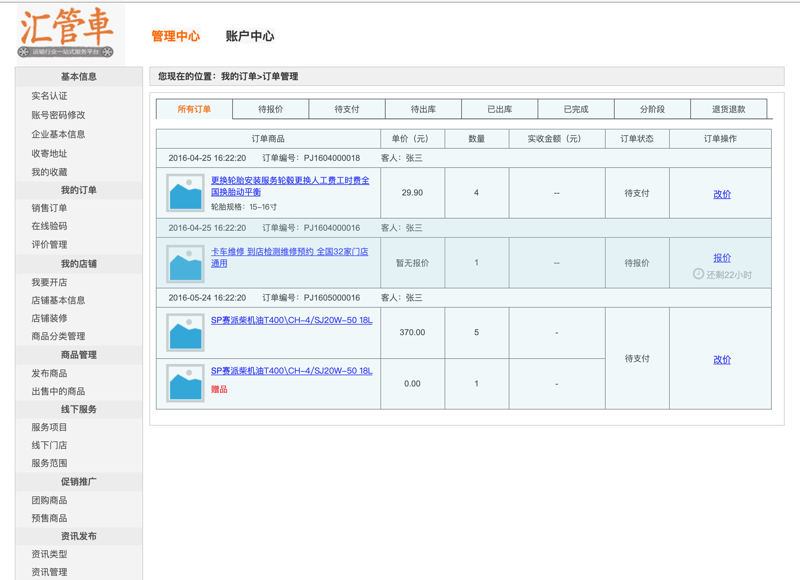Open 评价管理 in sidebar
Image resolution: width=800 pixels, height=580 pixels.
[49, 245]
